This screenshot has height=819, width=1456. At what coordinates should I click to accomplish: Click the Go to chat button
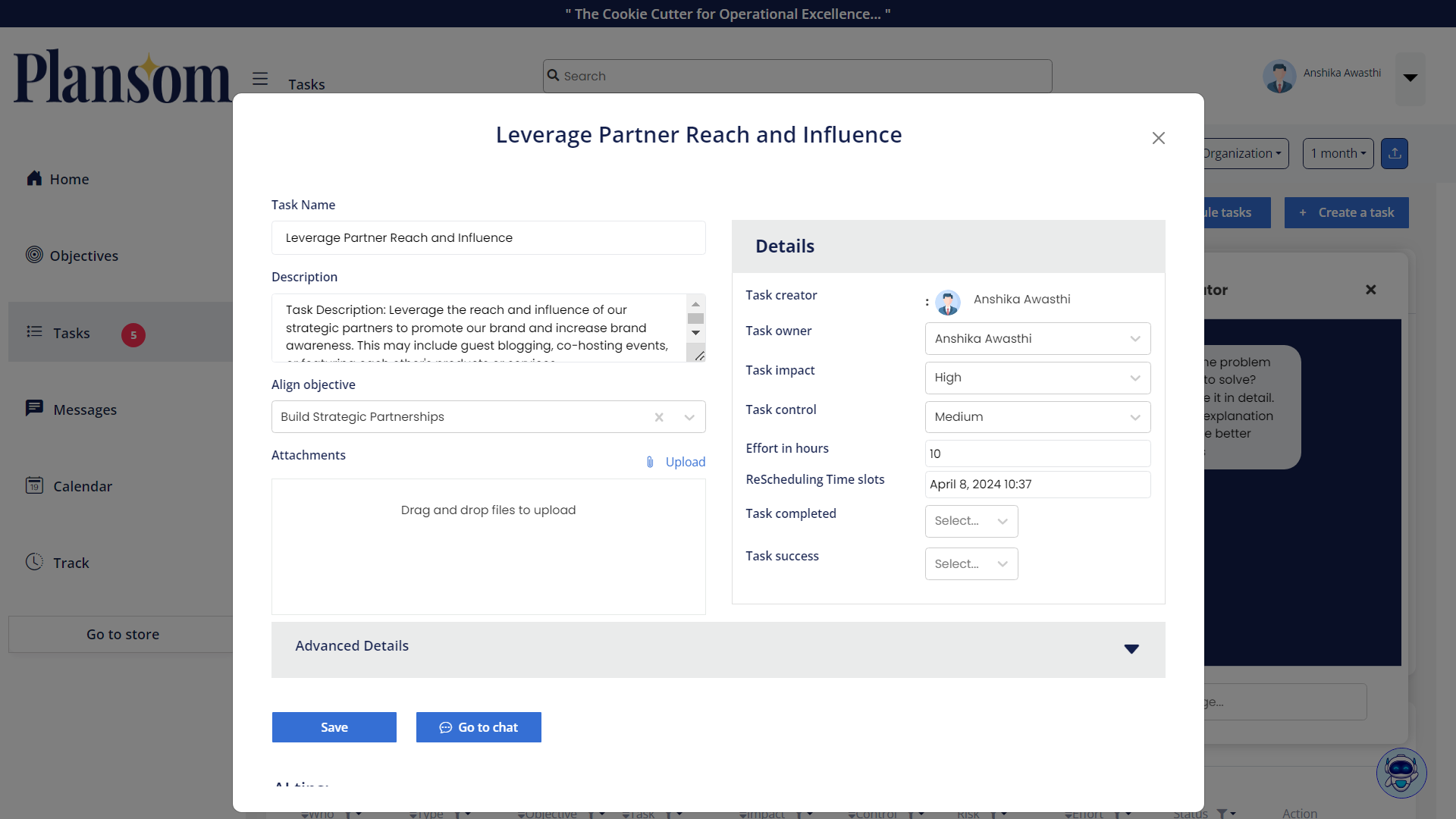pos(479,727)
